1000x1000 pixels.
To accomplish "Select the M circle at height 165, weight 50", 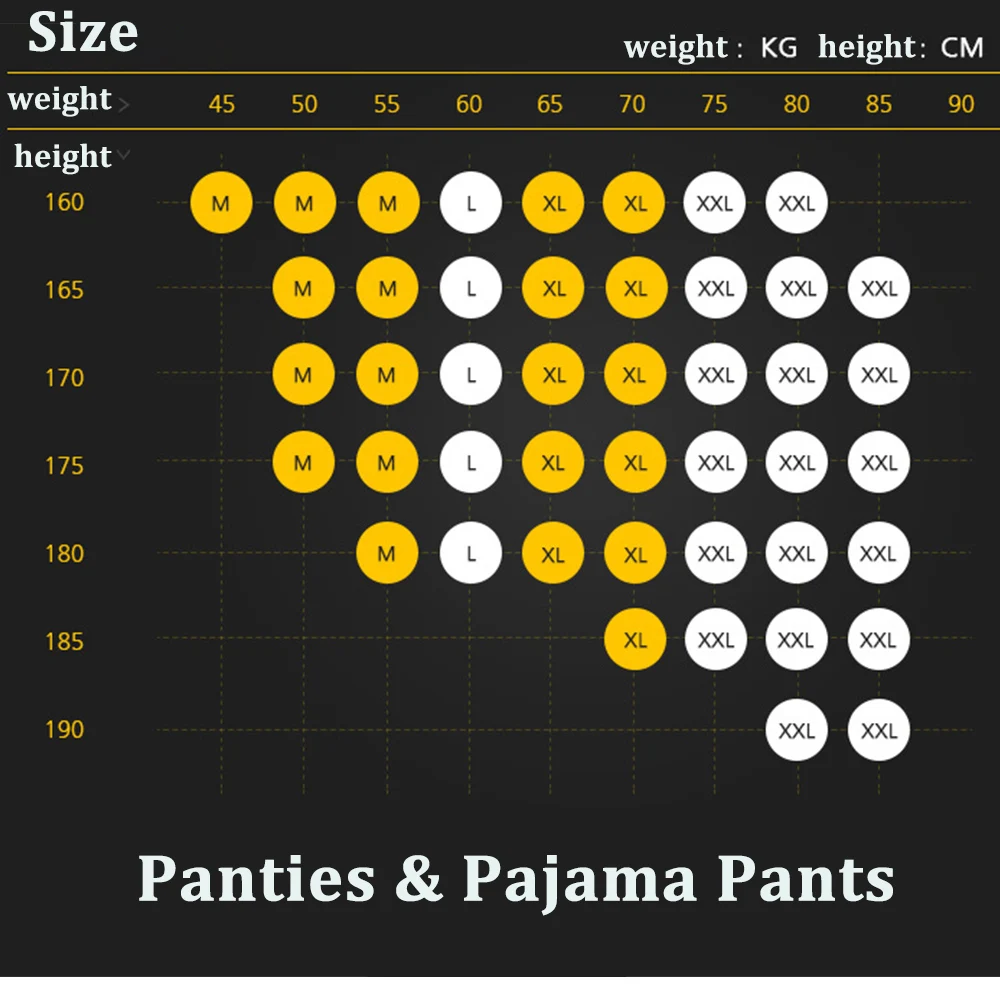I will tap(304, 289).
